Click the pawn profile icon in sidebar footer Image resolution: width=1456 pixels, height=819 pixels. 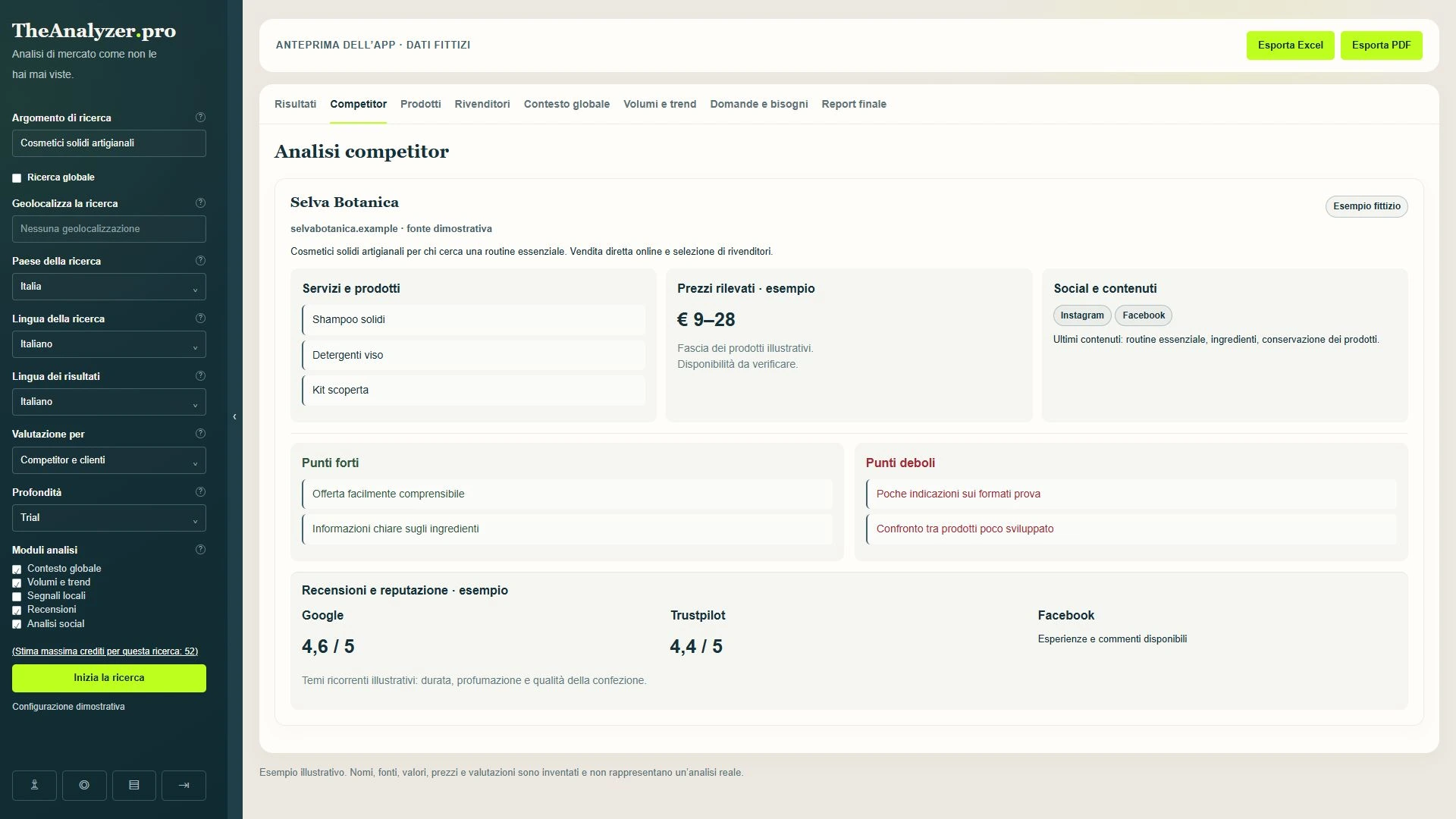point(34,786)
